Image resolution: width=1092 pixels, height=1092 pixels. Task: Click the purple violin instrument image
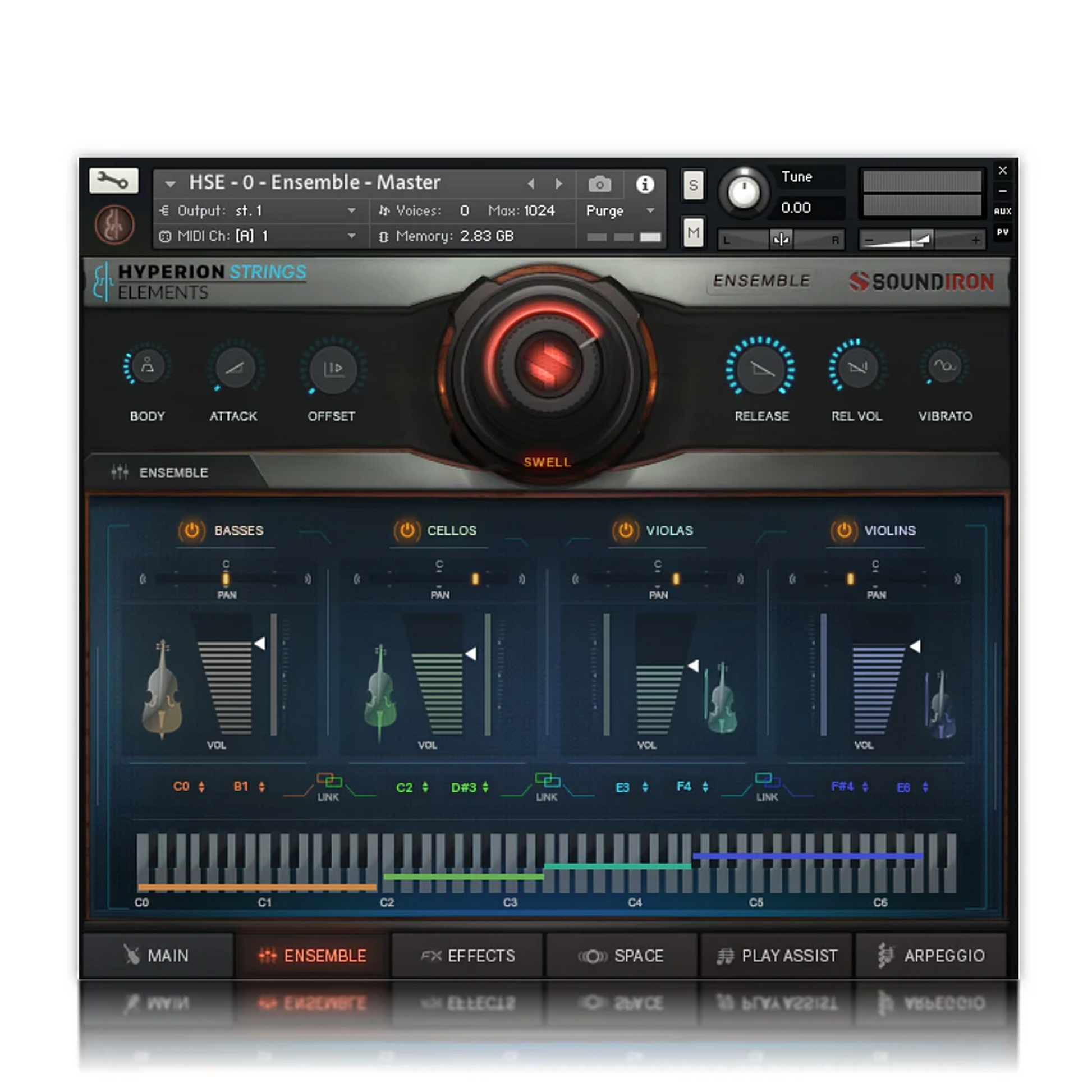tap(940, 705)
